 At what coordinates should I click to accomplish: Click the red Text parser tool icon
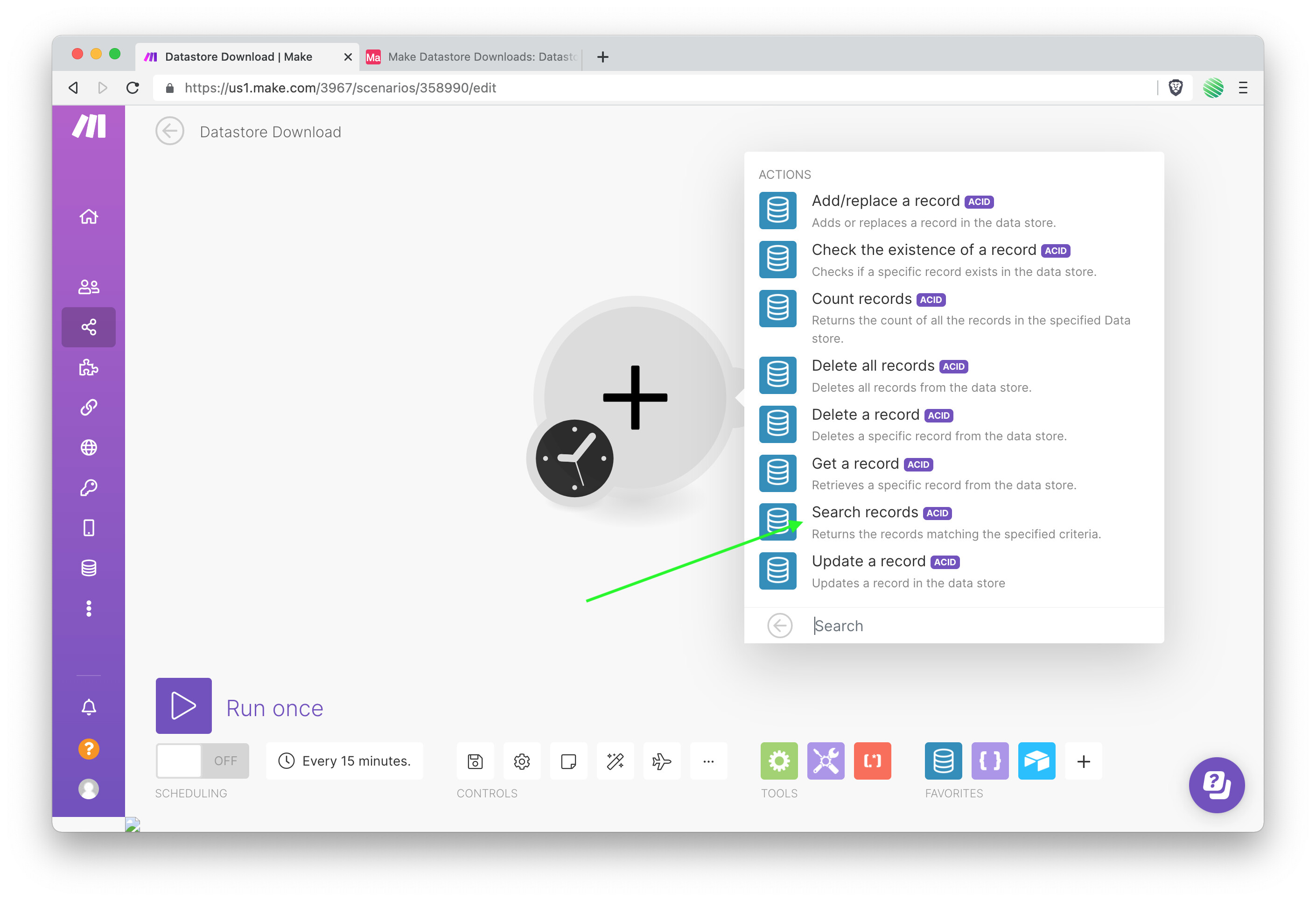[x=871, y=760]
